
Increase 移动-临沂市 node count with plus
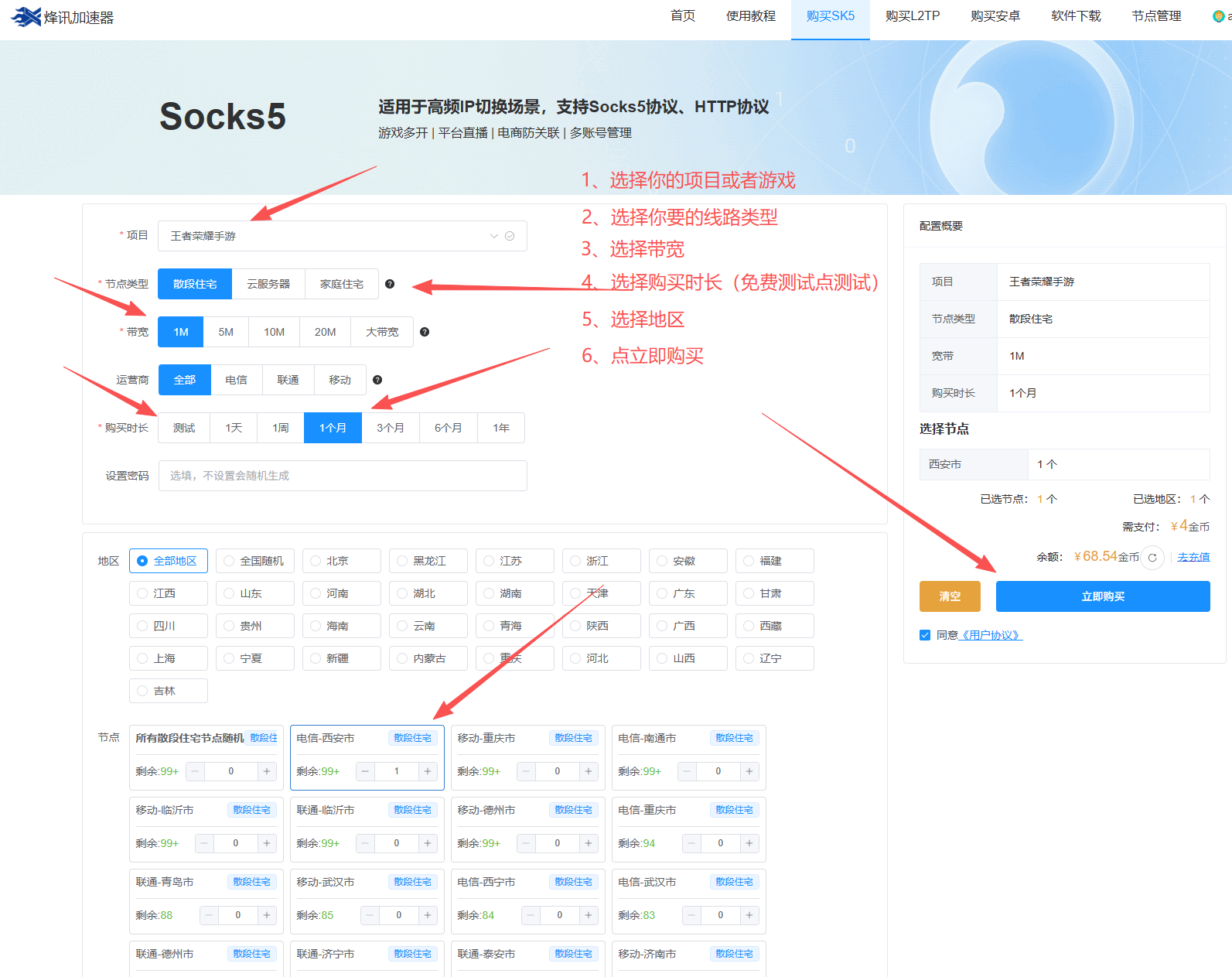point(267,843)
